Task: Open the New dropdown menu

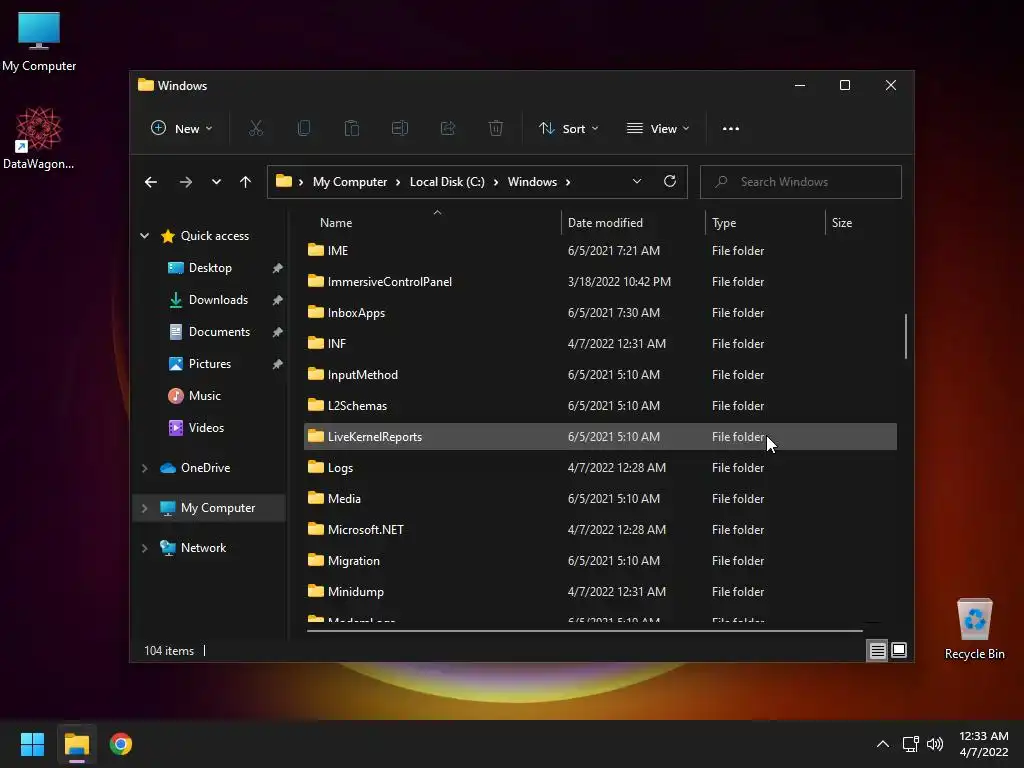Action: coord(182,129)
